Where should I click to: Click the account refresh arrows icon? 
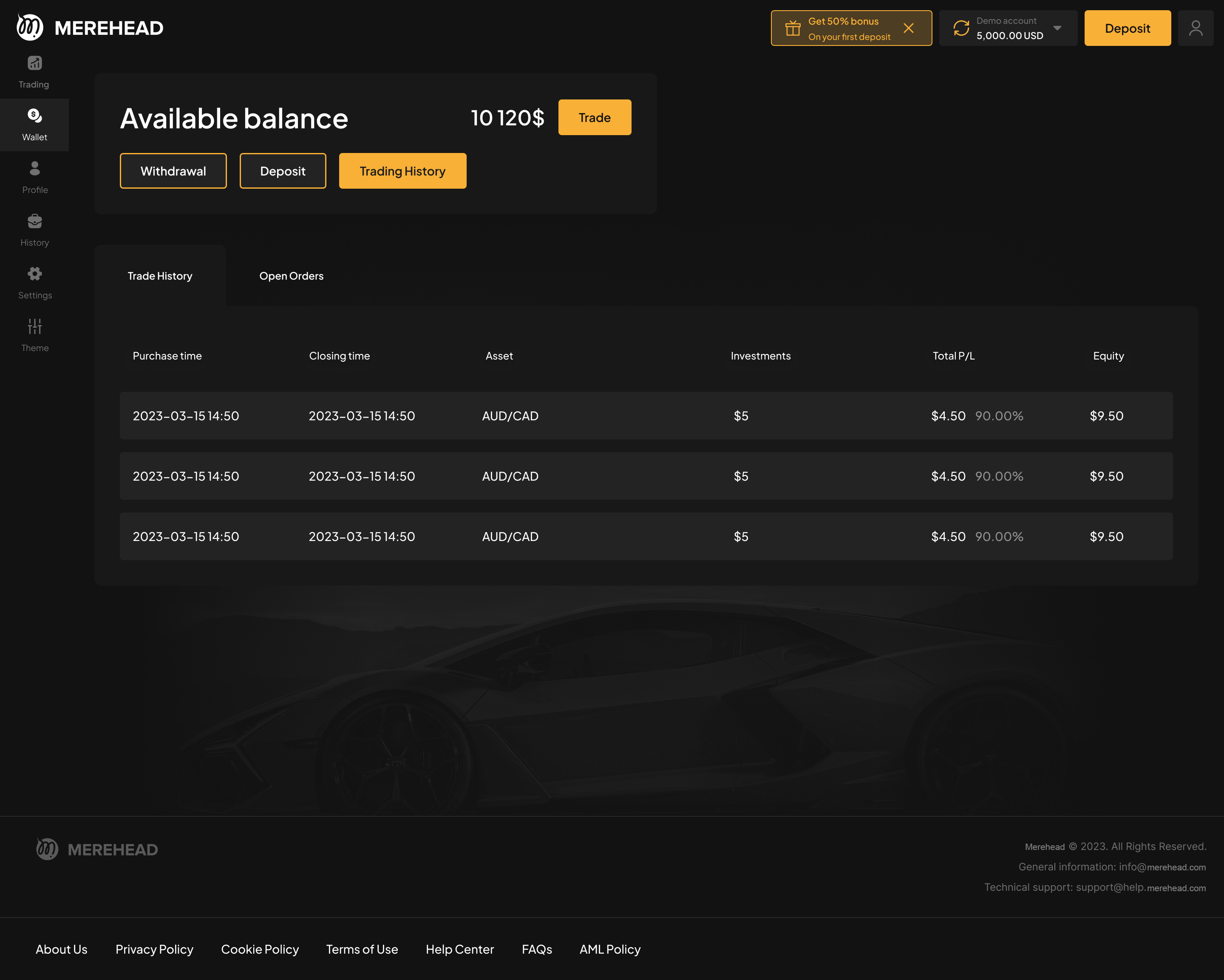(x=960, y=28)
